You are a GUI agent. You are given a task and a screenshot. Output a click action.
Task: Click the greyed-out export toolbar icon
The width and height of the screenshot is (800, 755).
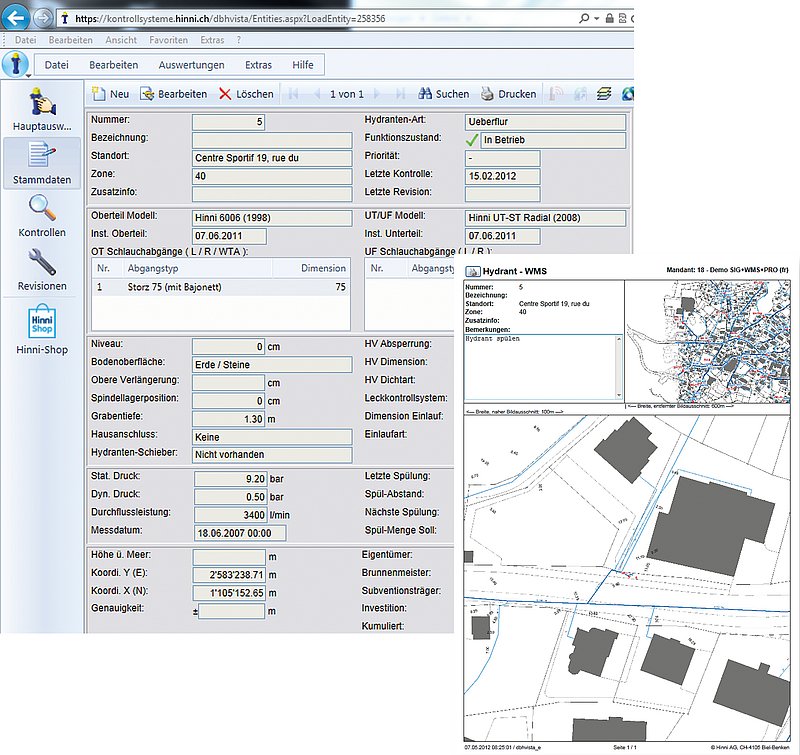tap(580, 94)
